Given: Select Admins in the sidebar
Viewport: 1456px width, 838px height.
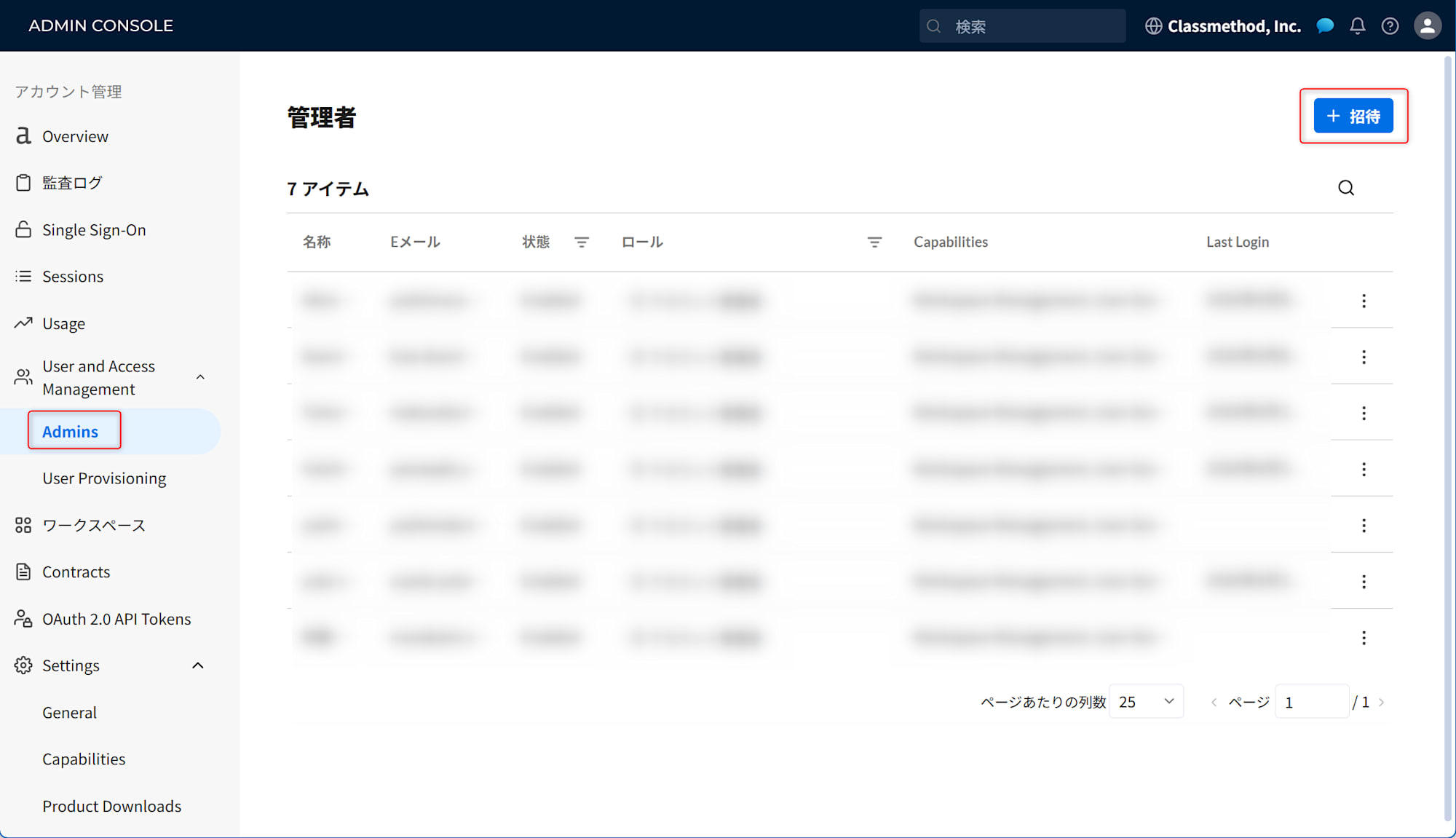Looking at the screenshot, I should click(70, 432).
